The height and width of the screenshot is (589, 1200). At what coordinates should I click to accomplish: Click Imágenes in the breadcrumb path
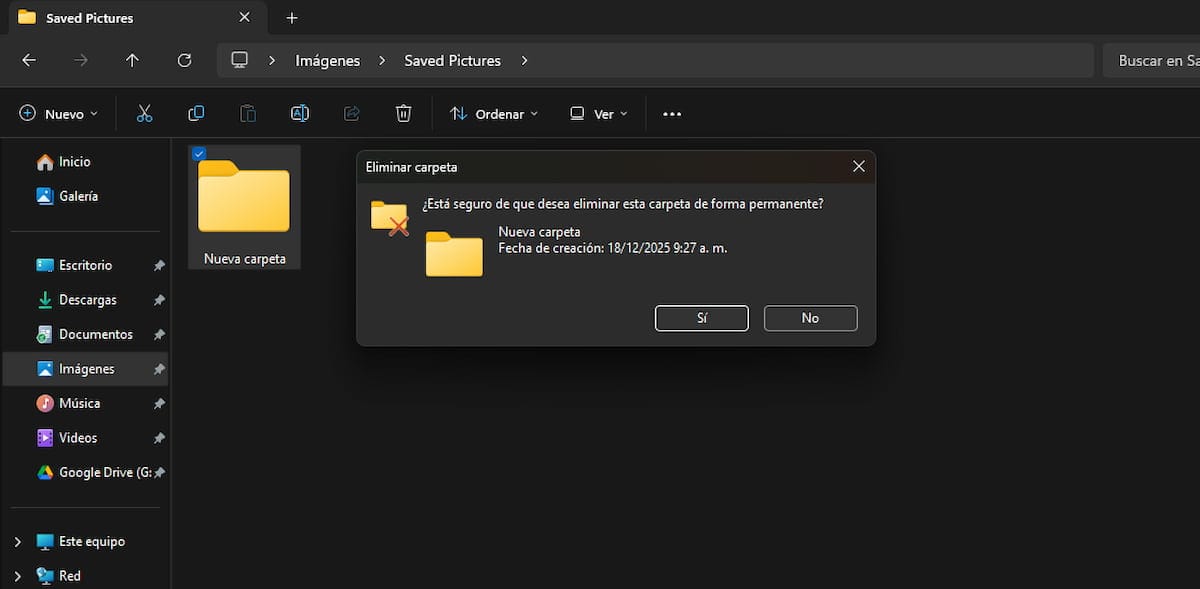pyautogui.click(x=327, y=60)
